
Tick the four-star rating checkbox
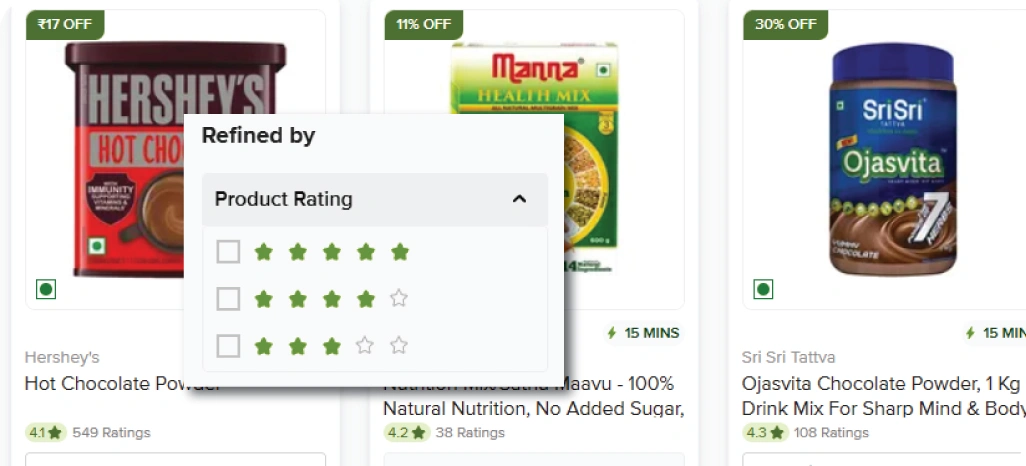pyautogui.click(x=228, y=299)
